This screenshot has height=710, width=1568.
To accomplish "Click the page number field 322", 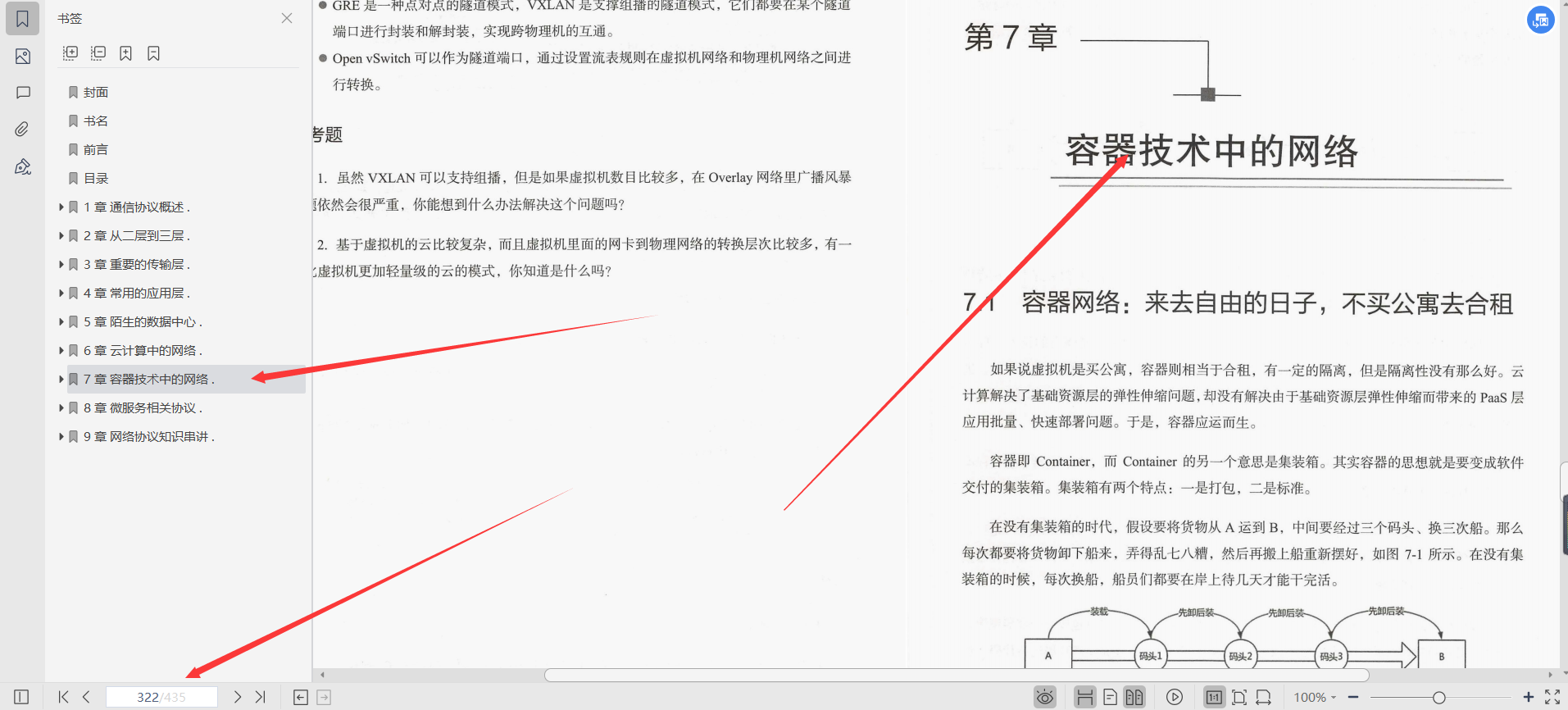I will pos(162,697).
